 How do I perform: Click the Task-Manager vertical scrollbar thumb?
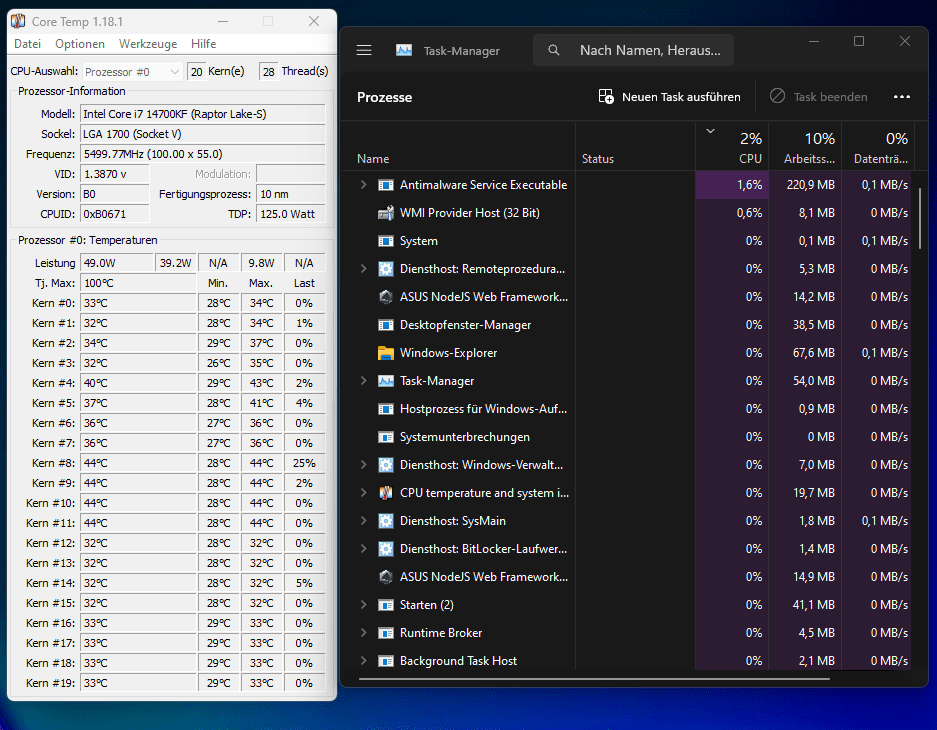pos(920,218)
